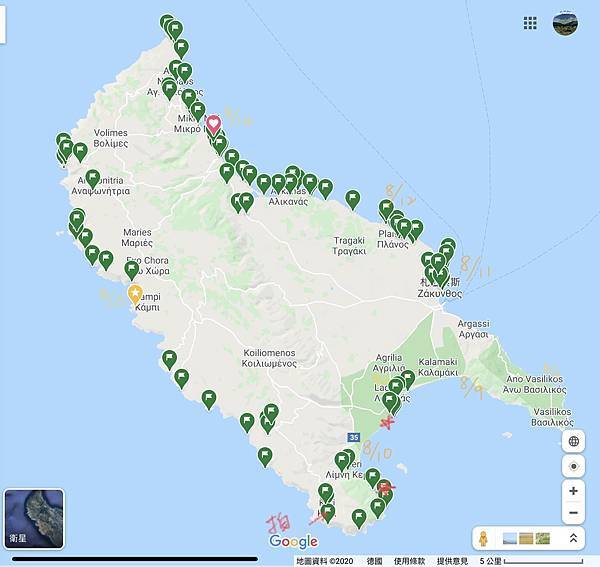Viewport: 600px width, 567px height.
Task: Open the sky-blue landscape imagery thumbnail
Action: (x=509, y=539)
